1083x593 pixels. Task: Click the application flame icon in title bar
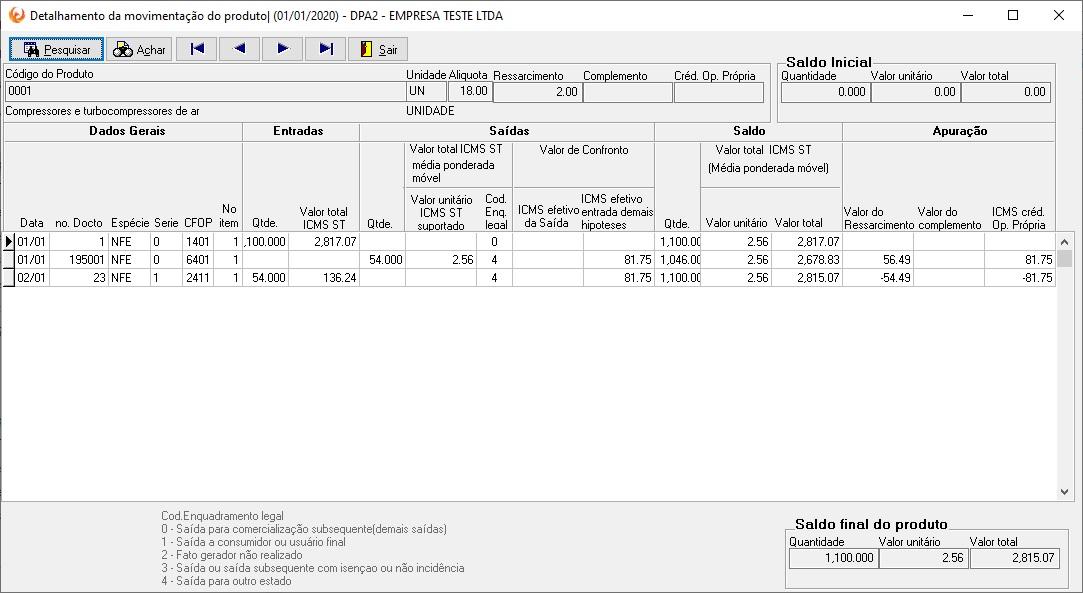tap(16, 15)
